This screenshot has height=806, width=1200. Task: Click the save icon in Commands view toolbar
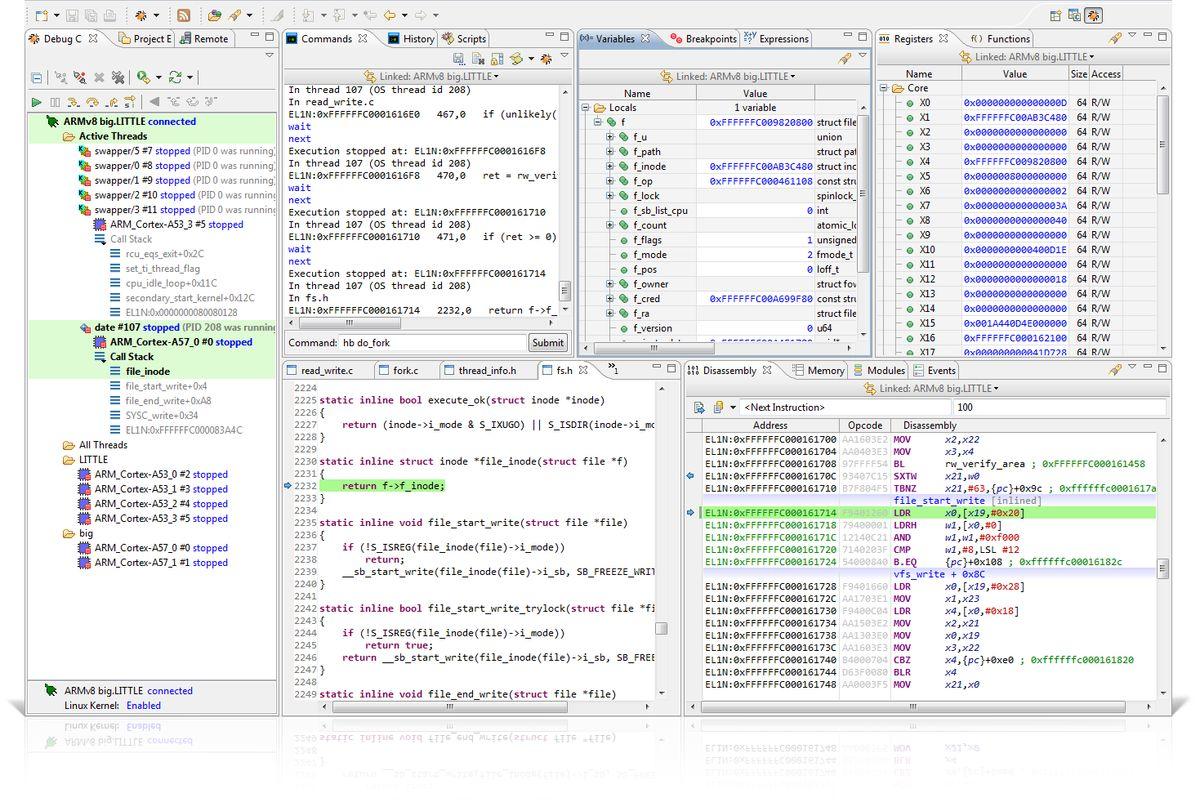pos(459,59)
